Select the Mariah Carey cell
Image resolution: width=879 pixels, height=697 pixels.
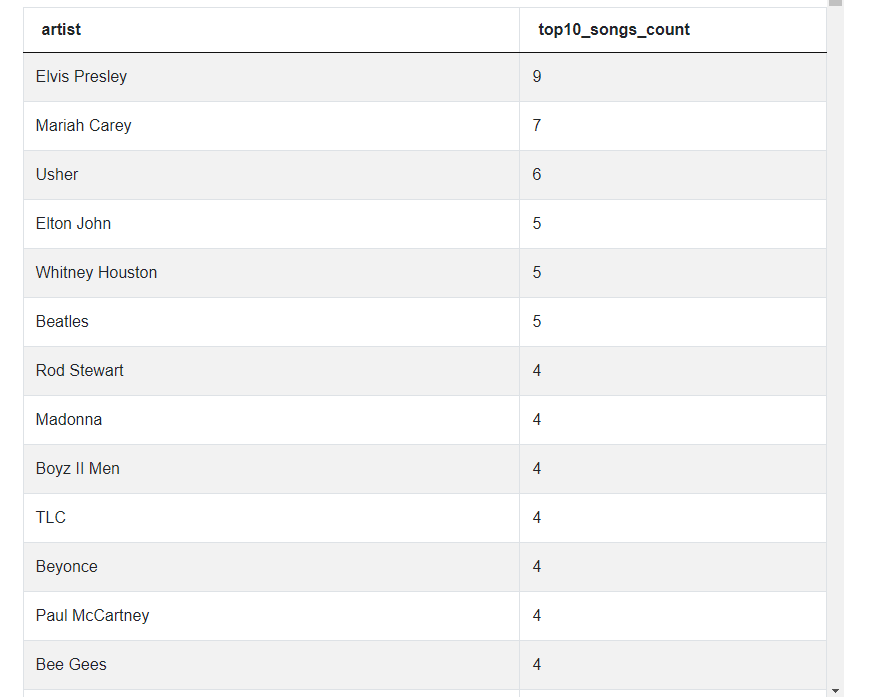pyautogui.click(x=83, y=125)
